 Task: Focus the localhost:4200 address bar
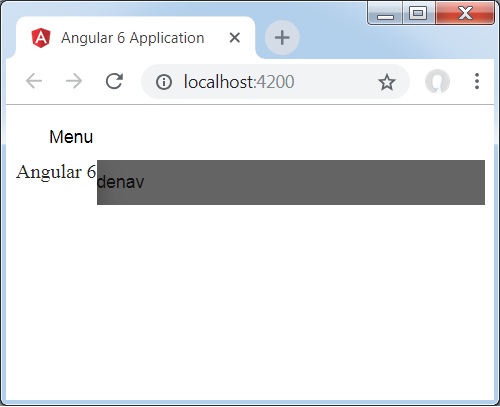pyautogui.click(x=275, y=82)
